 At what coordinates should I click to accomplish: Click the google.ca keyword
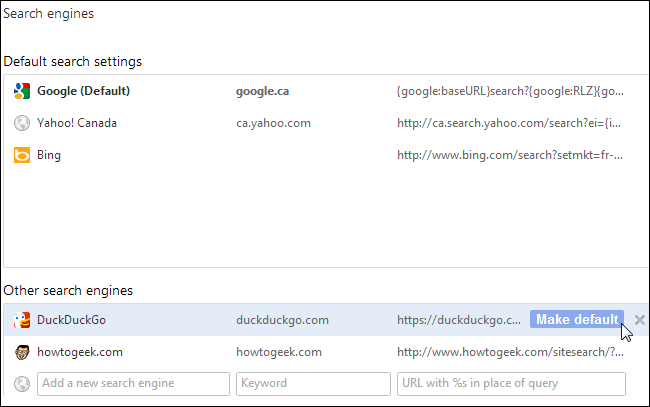tap(262, 92)
